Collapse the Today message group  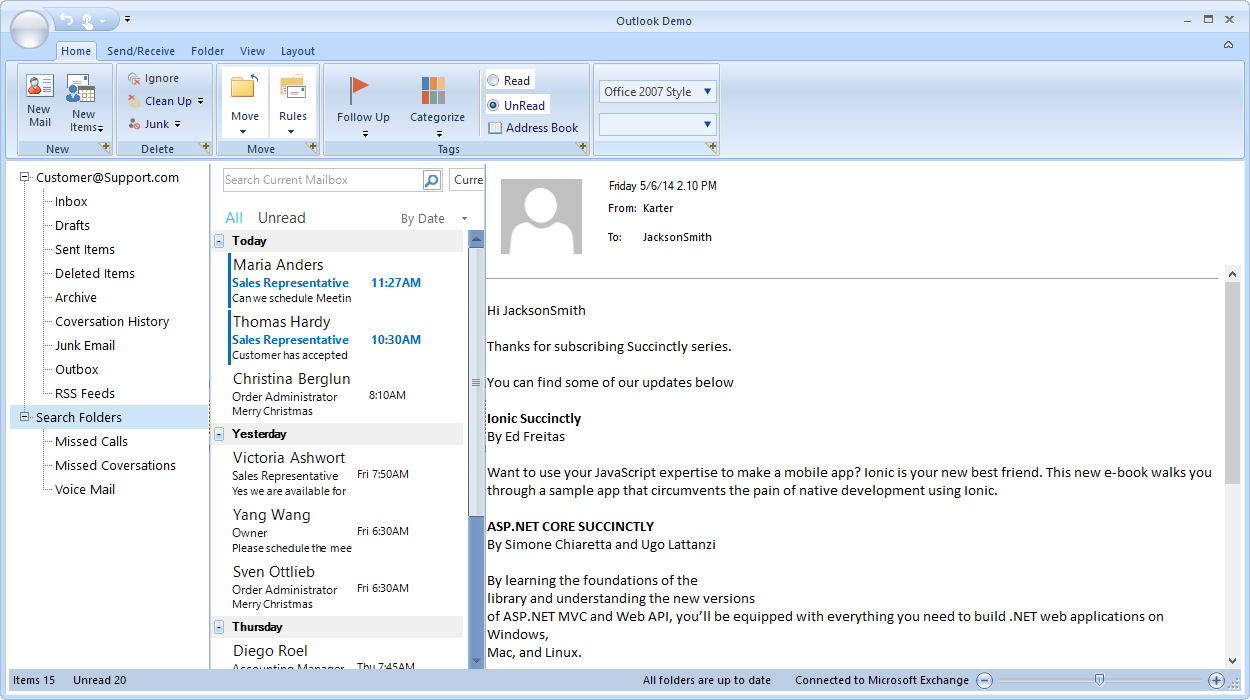click(x=219, y=241)
